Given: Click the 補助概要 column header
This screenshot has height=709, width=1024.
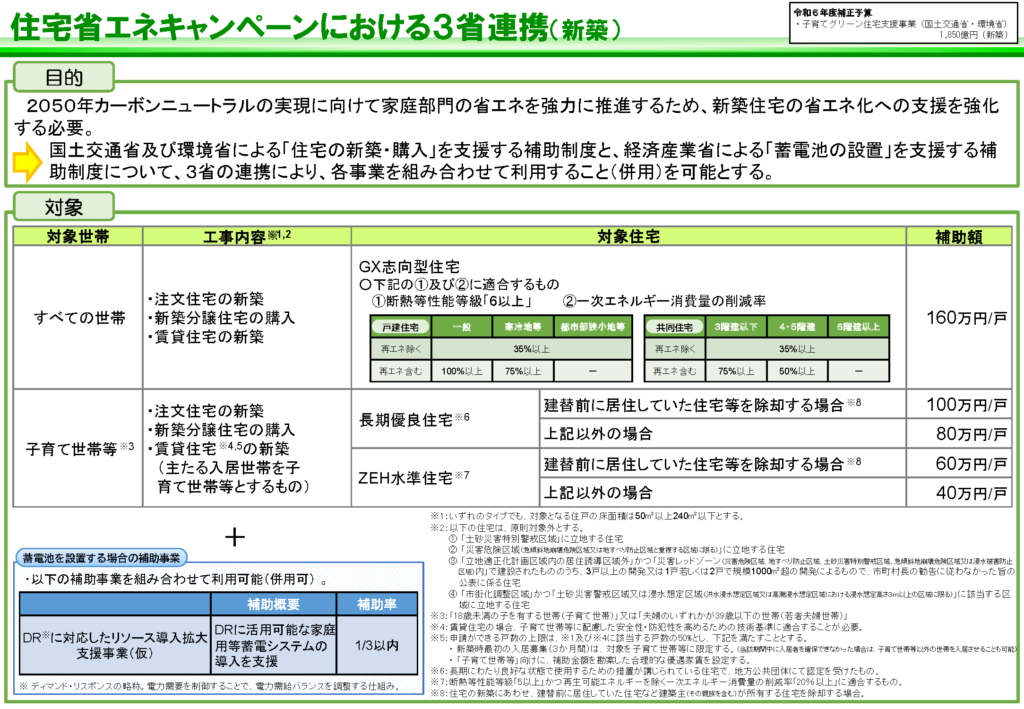Looking at the screenshot, I should (274, 604).
